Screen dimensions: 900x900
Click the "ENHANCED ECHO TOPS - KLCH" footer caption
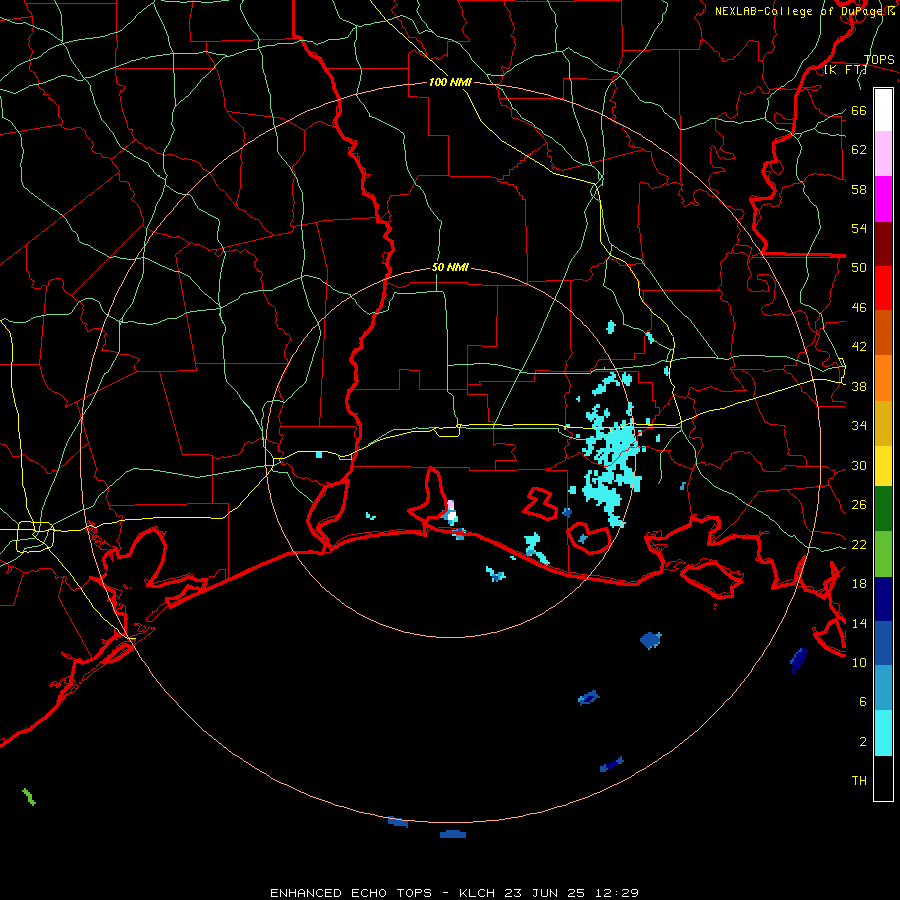coord(383,893)
